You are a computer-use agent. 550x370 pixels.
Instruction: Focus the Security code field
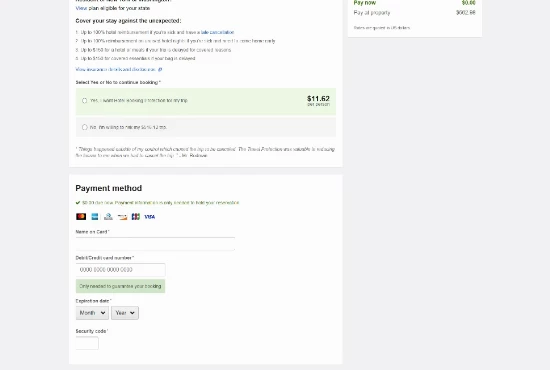pyautogui.click(x=87, y=343)
